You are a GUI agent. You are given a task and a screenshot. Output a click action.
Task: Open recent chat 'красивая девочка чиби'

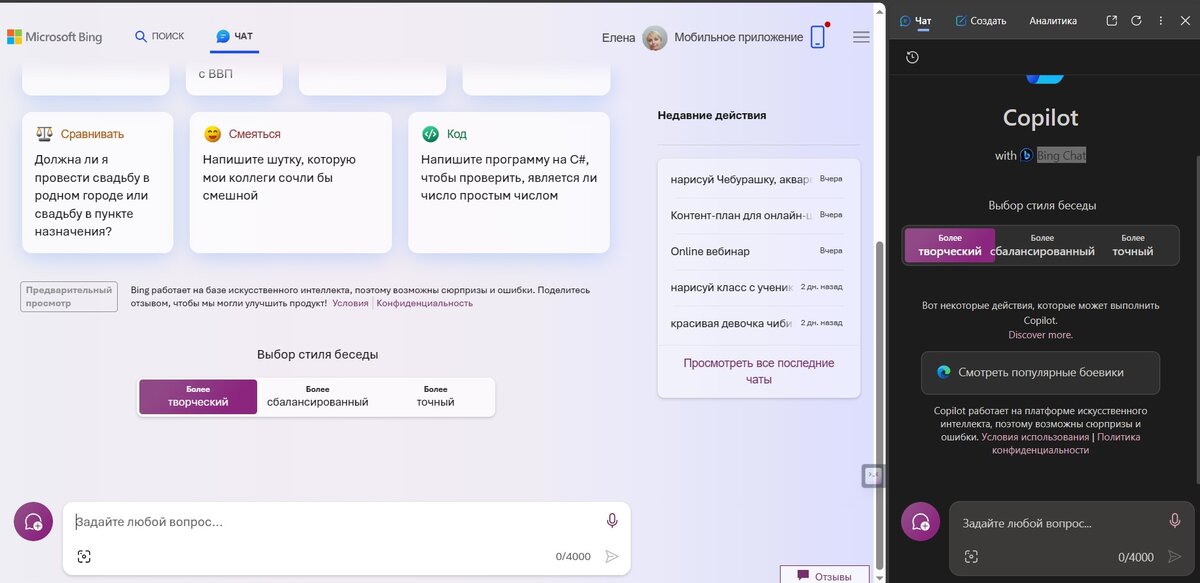click(757, 323)
